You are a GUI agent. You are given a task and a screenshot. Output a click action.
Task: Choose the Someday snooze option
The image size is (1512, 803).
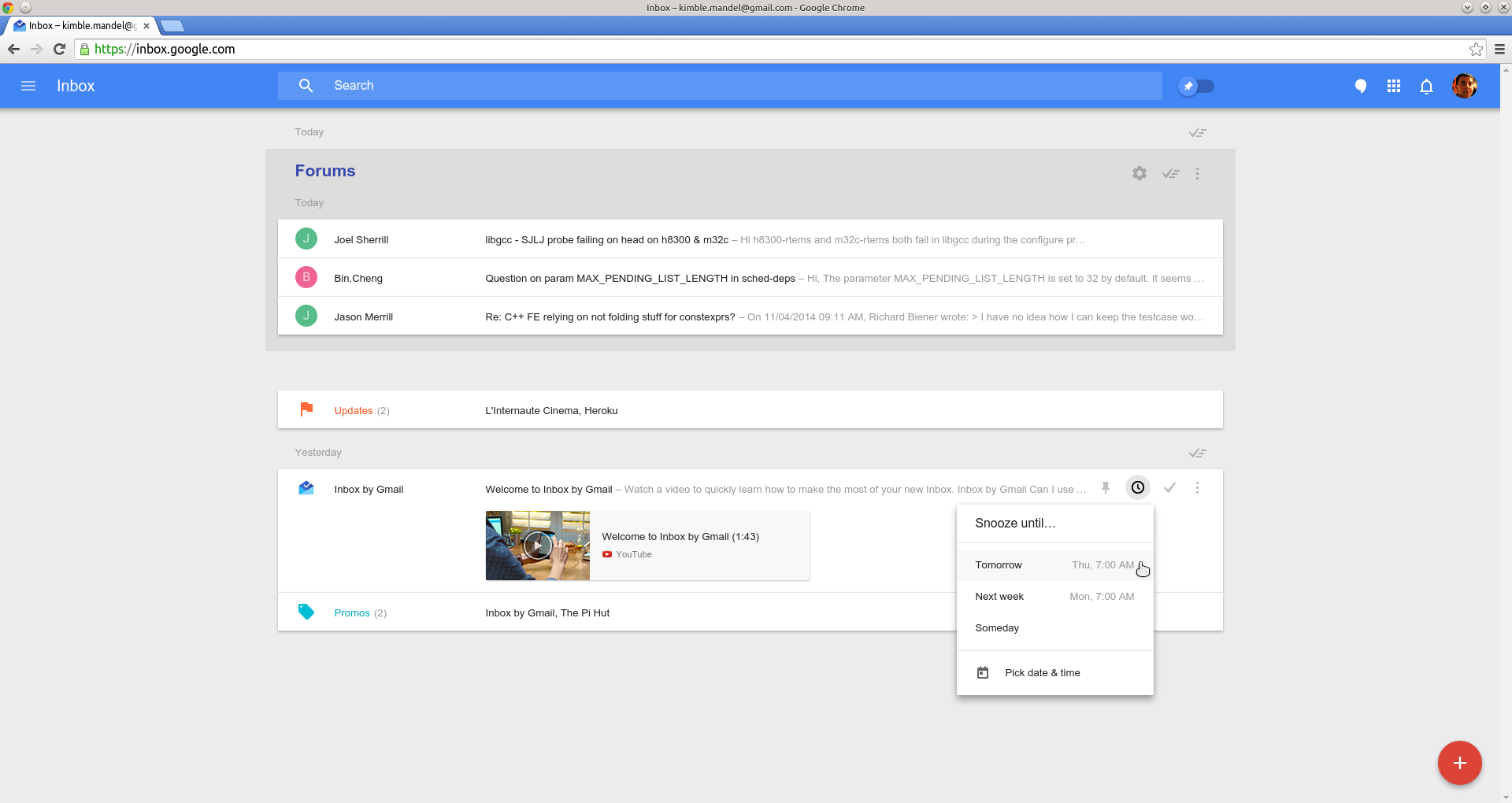[x=1054, y=628]
